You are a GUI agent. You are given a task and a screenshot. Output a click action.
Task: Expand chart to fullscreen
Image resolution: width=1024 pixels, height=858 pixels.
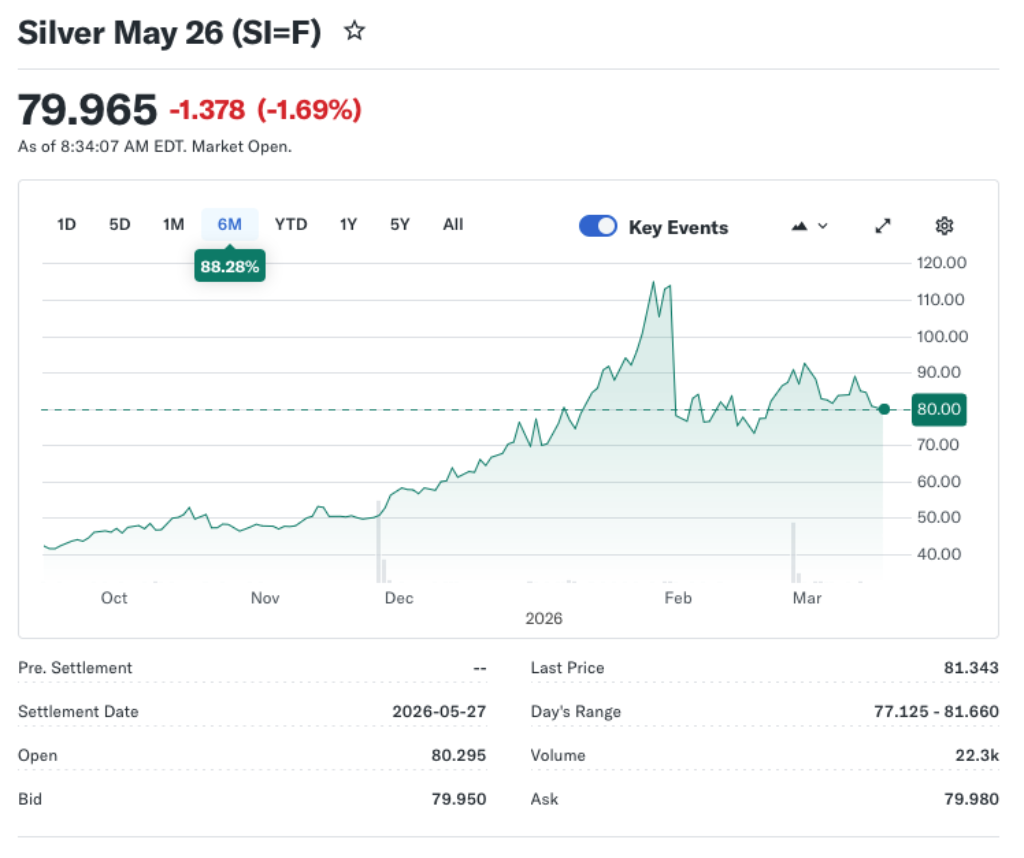pos(883,226)
